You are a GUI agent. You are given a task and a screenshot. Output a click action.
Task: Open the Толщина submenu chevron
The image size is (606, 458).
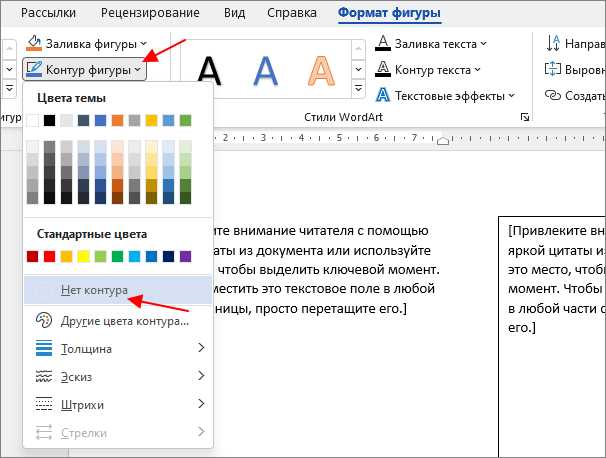201,348
